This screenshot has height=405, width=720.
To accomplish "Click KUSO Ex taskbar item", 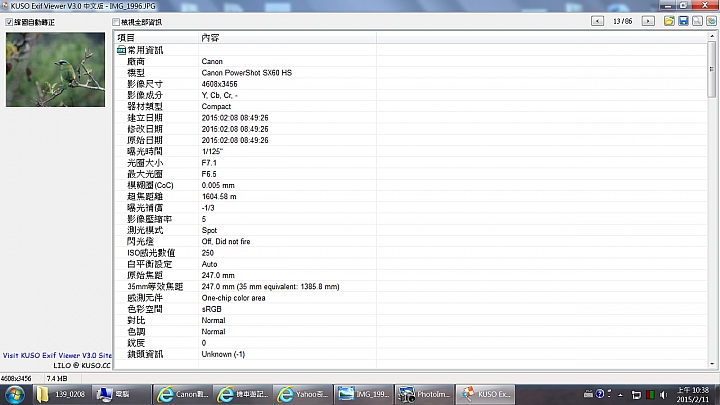I will tap(485, 394).
